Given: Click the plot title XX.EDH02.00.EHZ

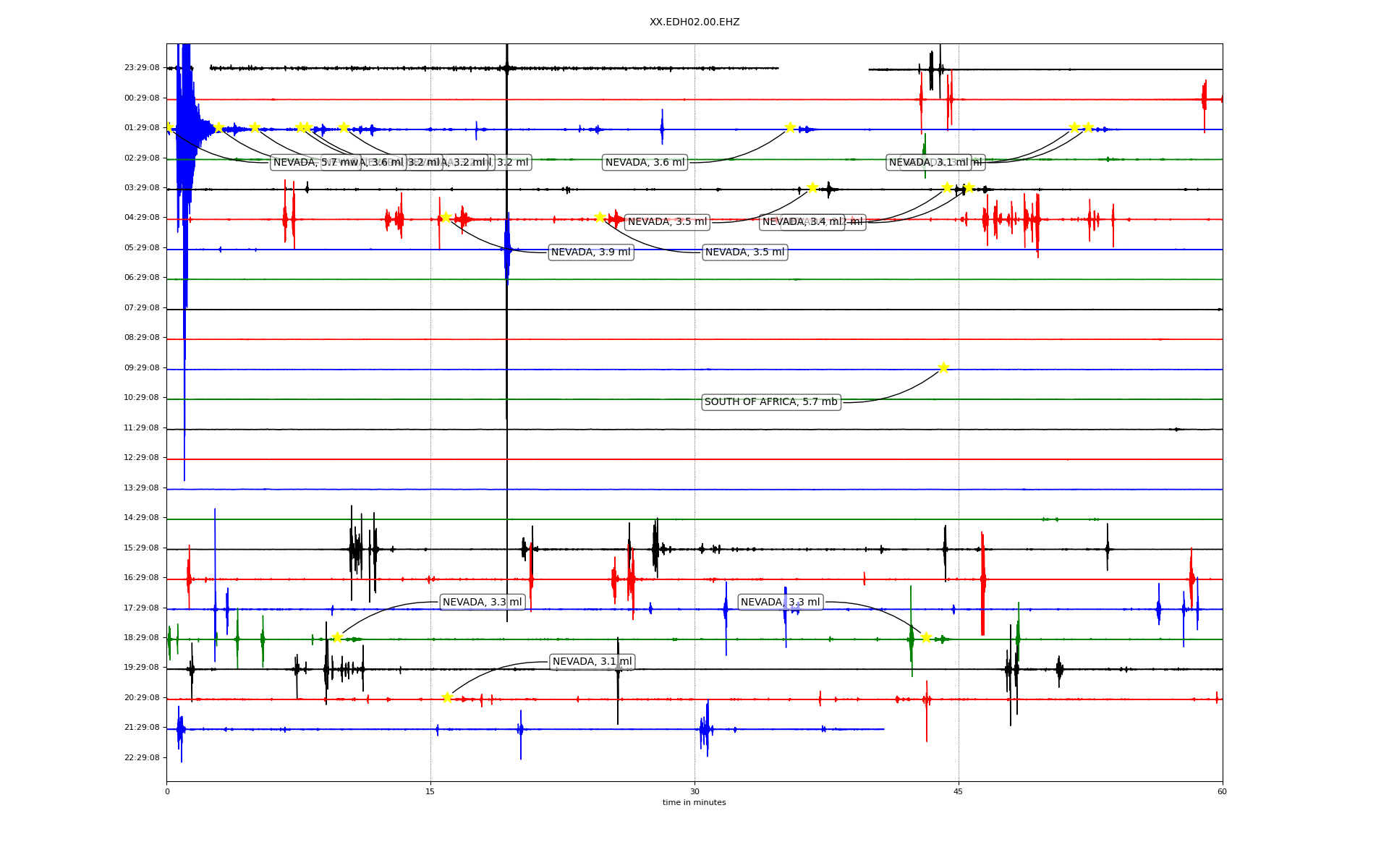Looking at the screenshot, I should (x=694, y=22).
